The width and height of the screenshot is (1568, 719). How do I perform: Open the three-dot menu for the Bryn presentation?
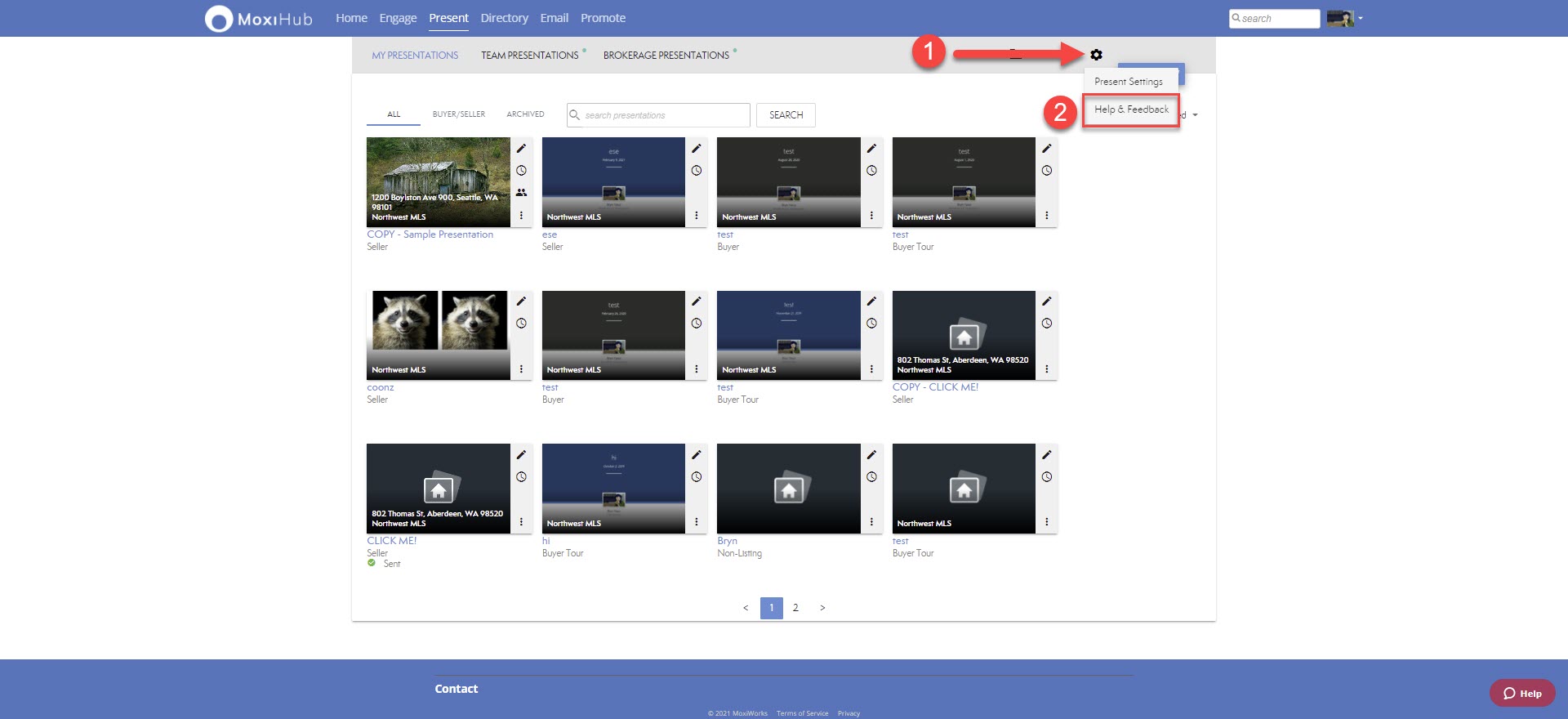tap(871, 522)
